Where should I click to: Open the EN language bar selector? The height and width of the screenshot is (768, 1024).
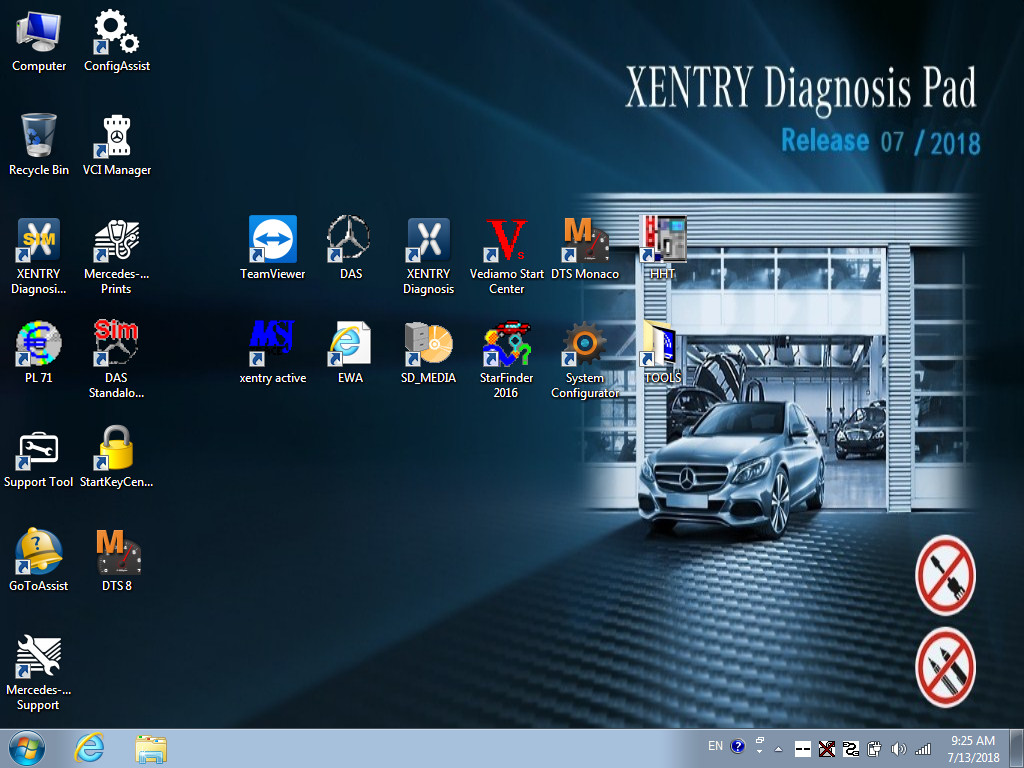pos(715,746)
